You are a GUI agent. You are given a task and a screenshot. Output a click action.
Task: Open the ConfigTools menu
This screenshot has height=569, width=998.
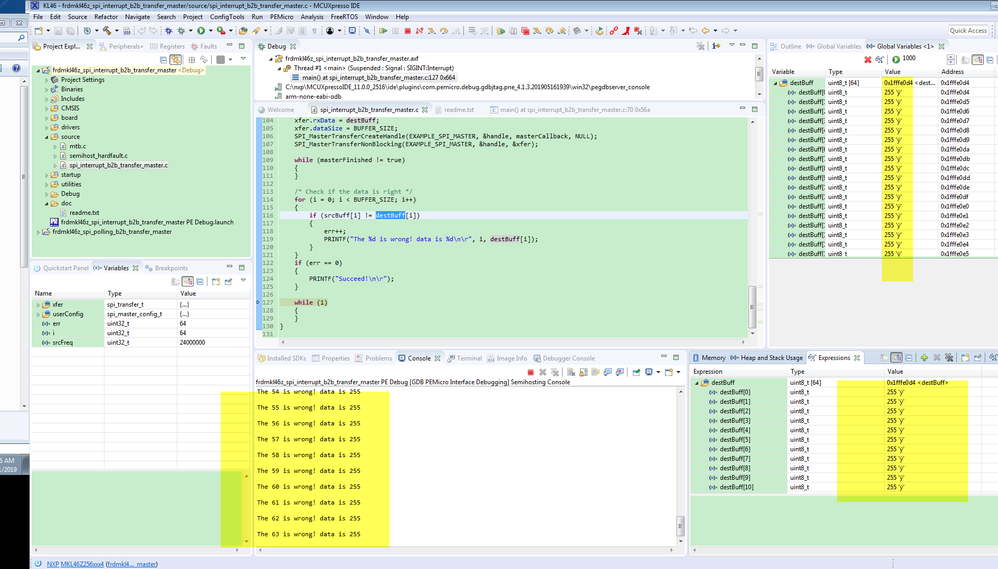227,17
